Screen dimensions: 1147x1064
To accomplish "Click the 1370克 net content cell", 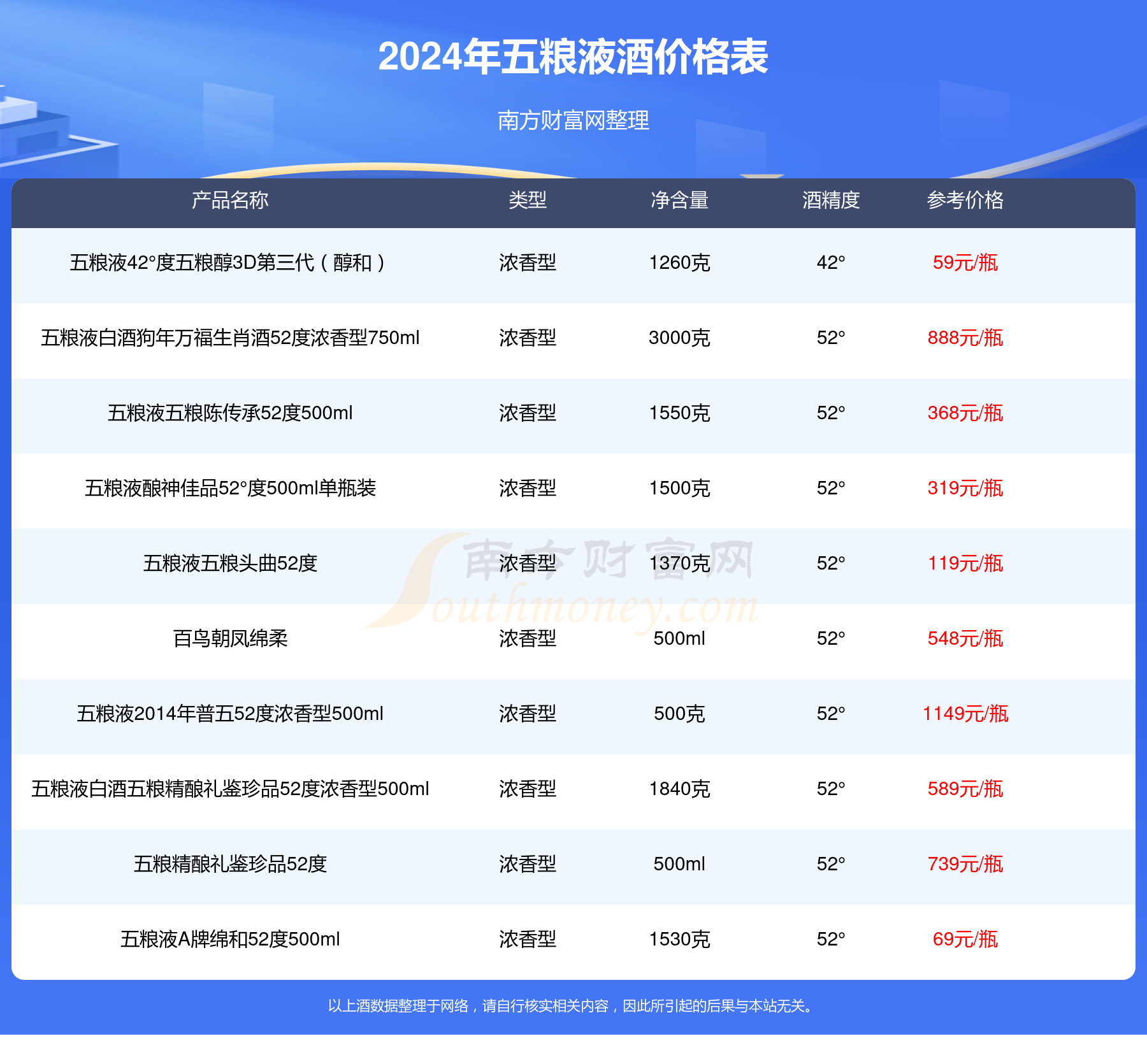I will [679, 563].
